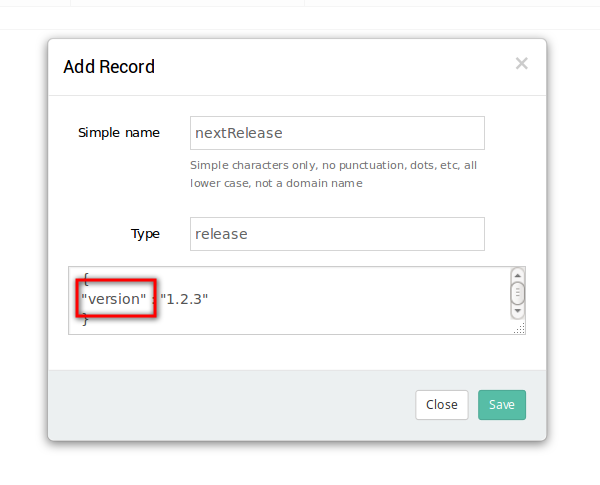Image resolution: width=600 pixels, height=485 pixels.
Task: Focus the Simple name input field
Action: [x=337, y=133]
